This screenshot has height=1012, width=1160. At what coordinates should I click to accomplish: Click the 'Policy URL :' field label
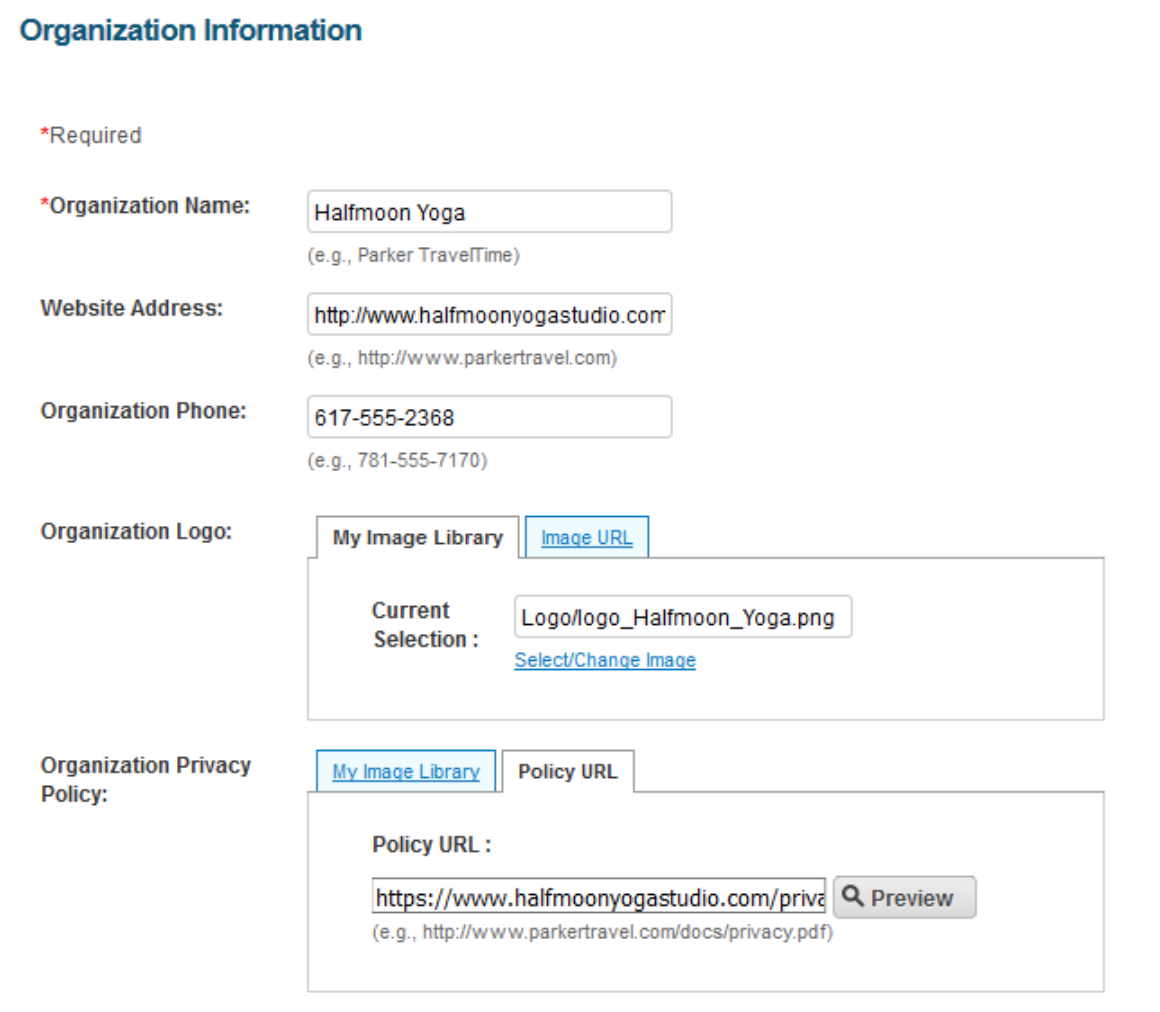tap(431, 844)
